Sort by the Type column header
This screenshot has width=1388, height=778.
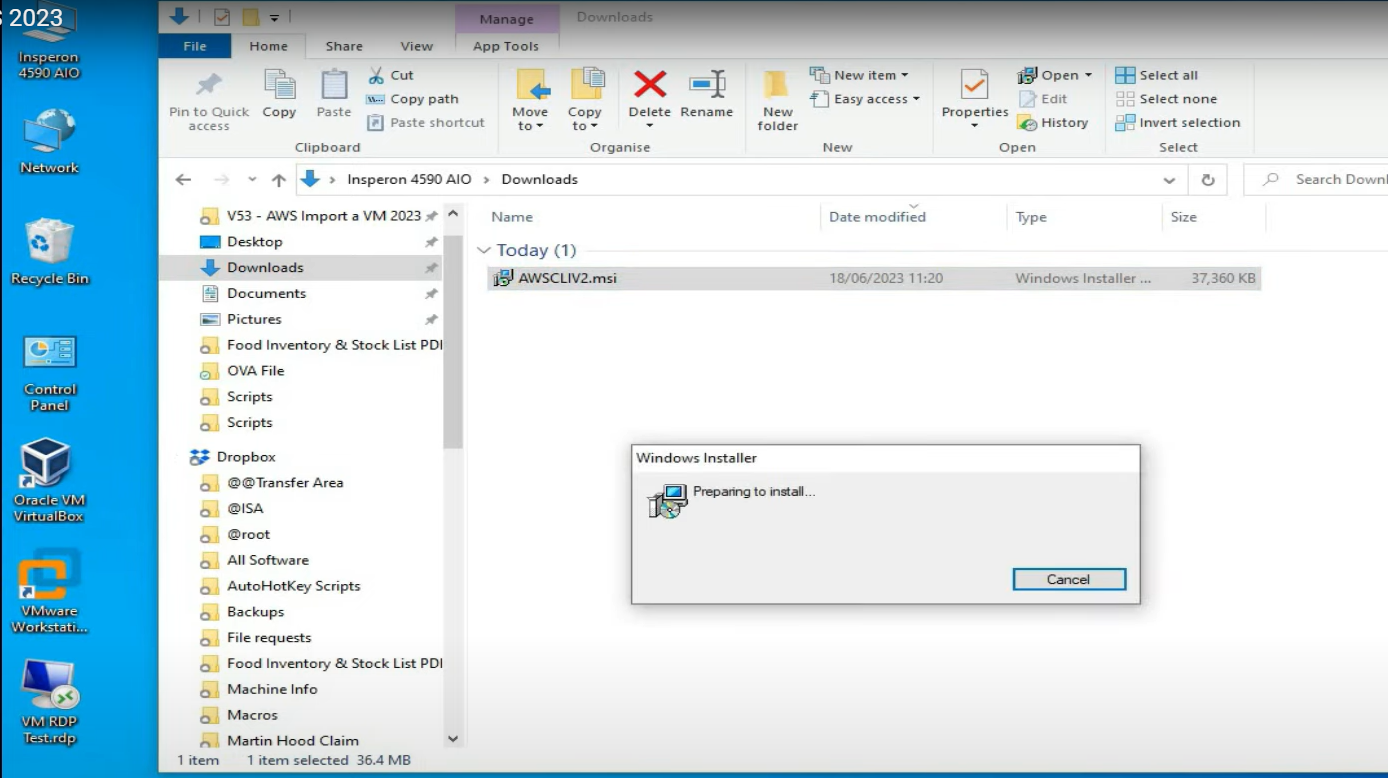(x=1031, y=217)
